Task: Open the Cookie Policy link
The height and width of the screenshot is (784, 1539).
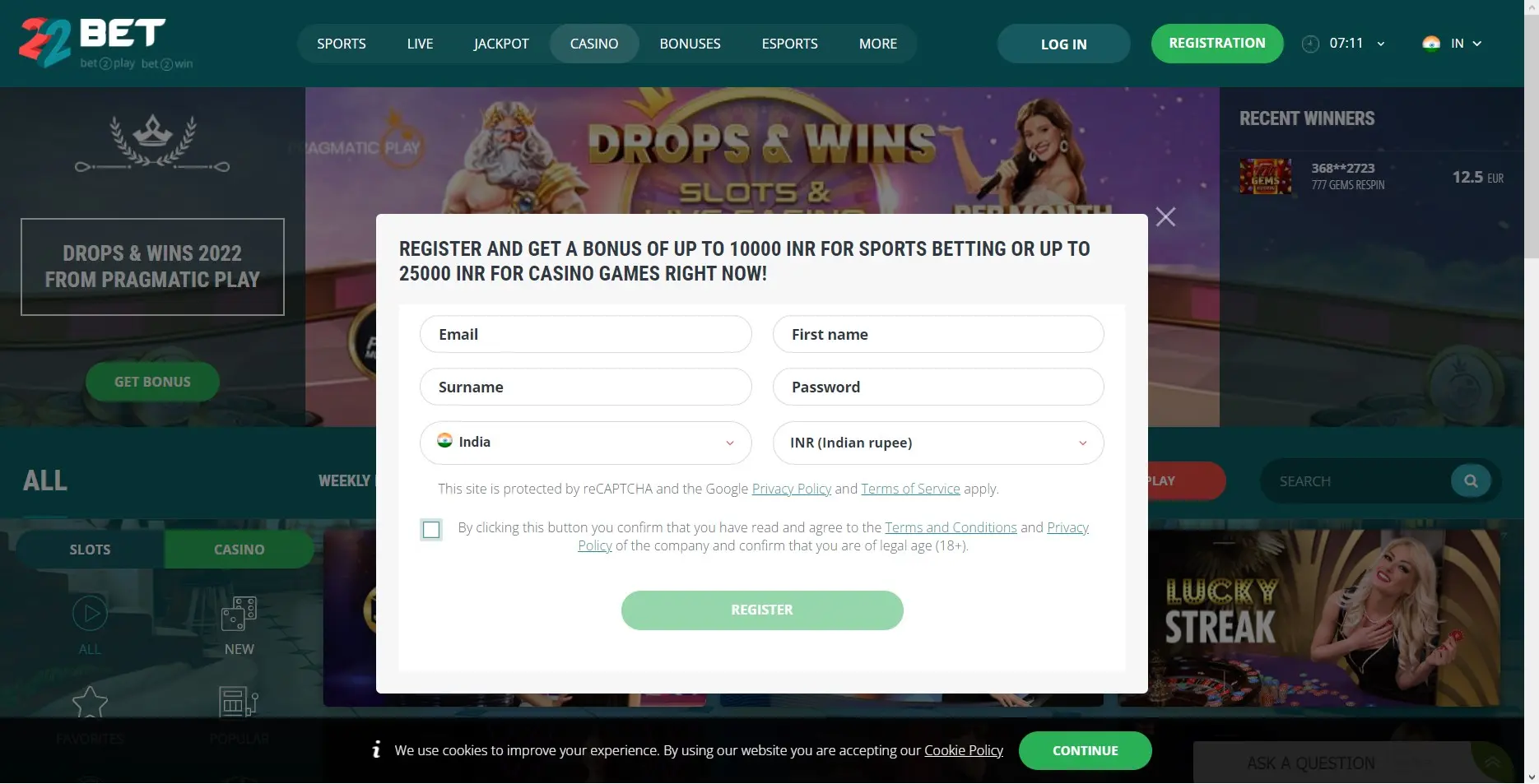Action: [964, 750]
